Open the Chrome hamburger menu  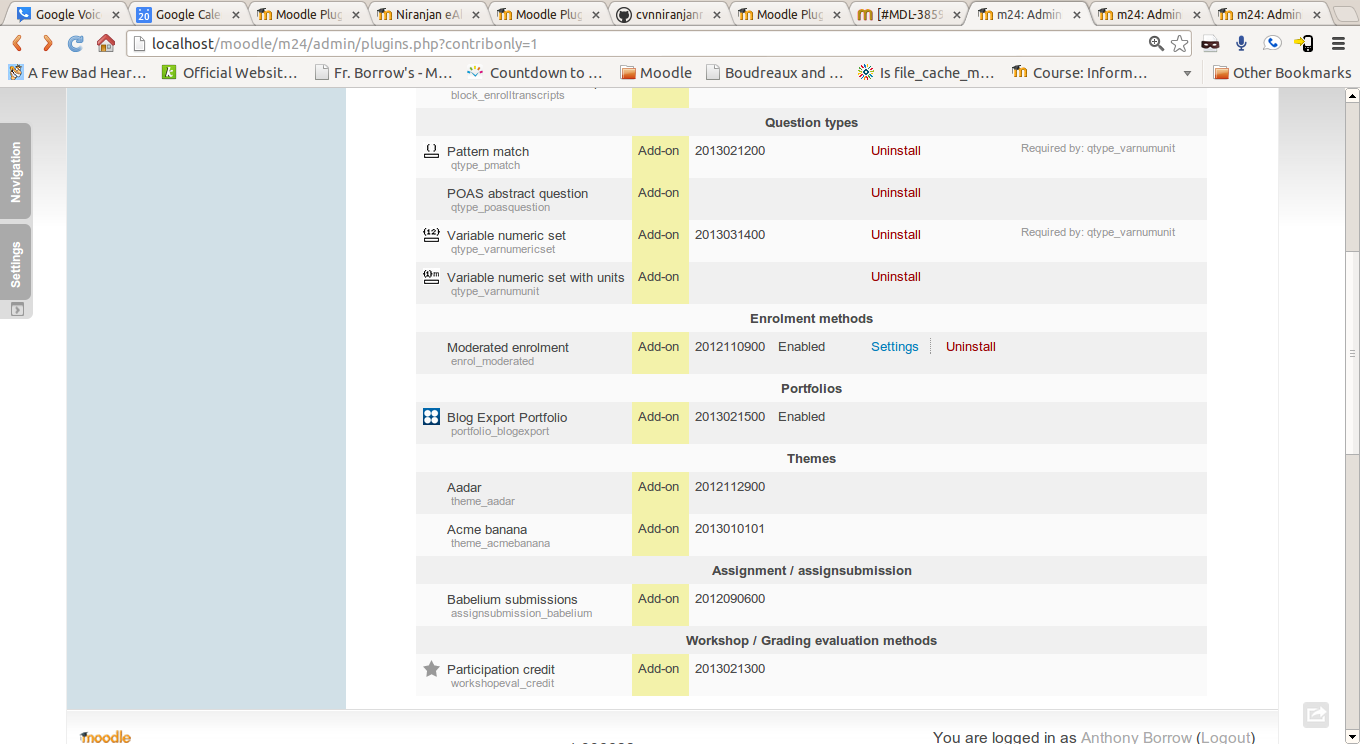coord(1338,44)
